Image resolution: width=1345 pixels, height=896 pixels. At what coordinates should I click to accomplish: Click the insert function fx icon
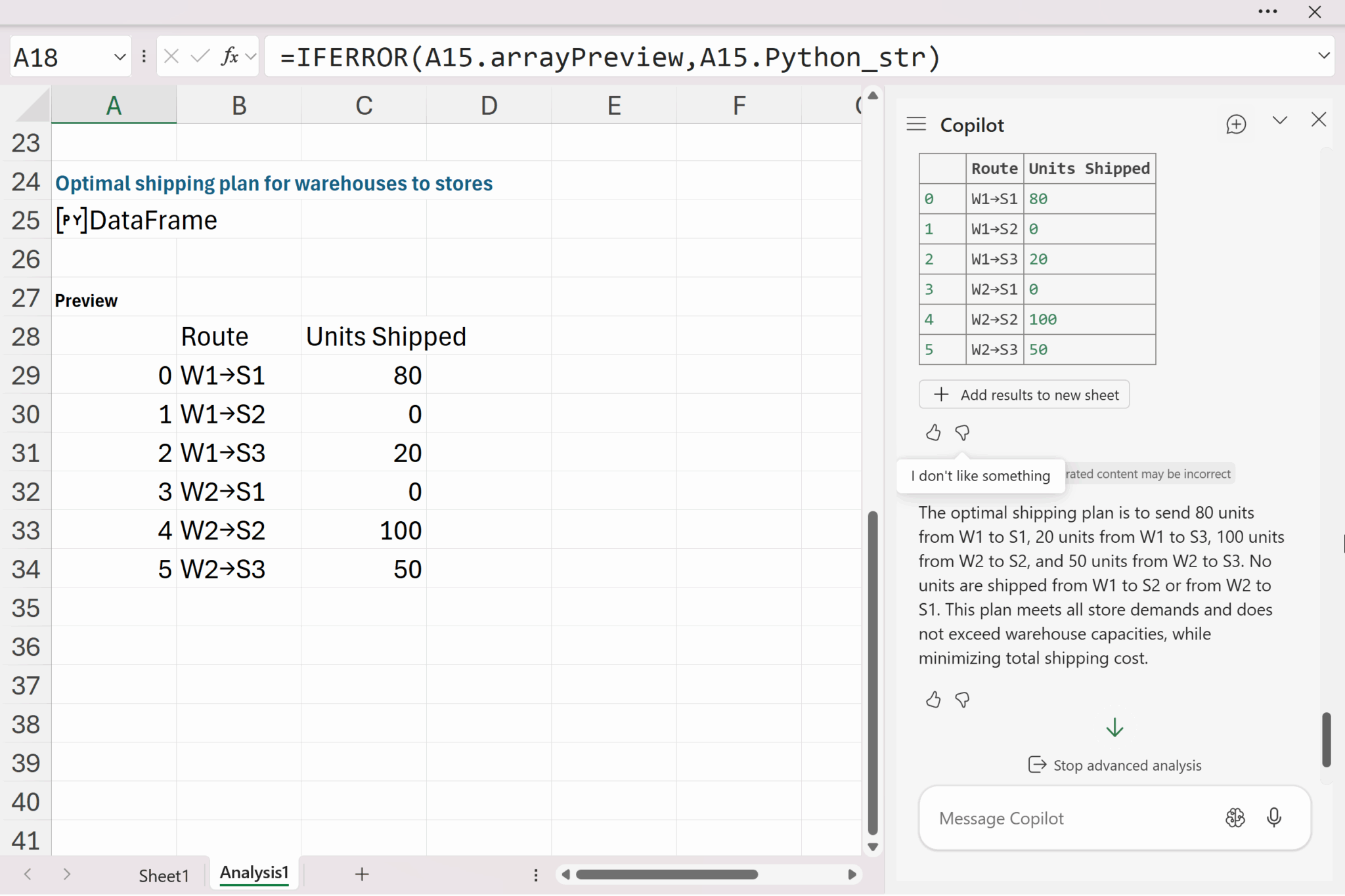click(229, 57)
